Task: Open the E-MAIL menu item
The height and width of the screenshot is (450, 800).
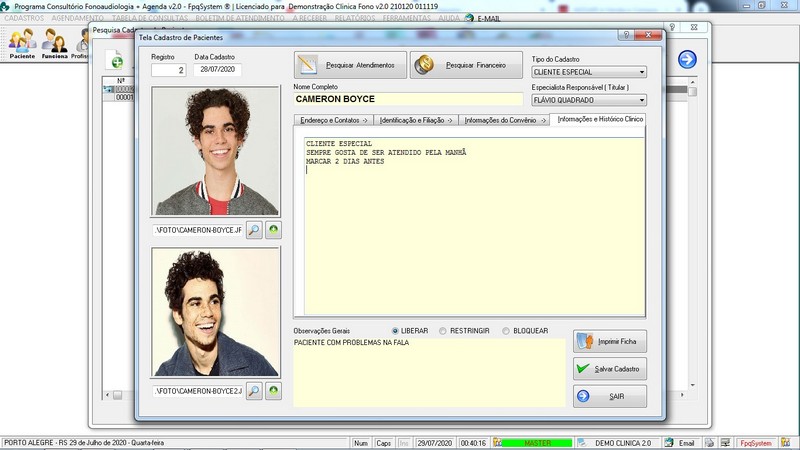Action: pos(489,18)
